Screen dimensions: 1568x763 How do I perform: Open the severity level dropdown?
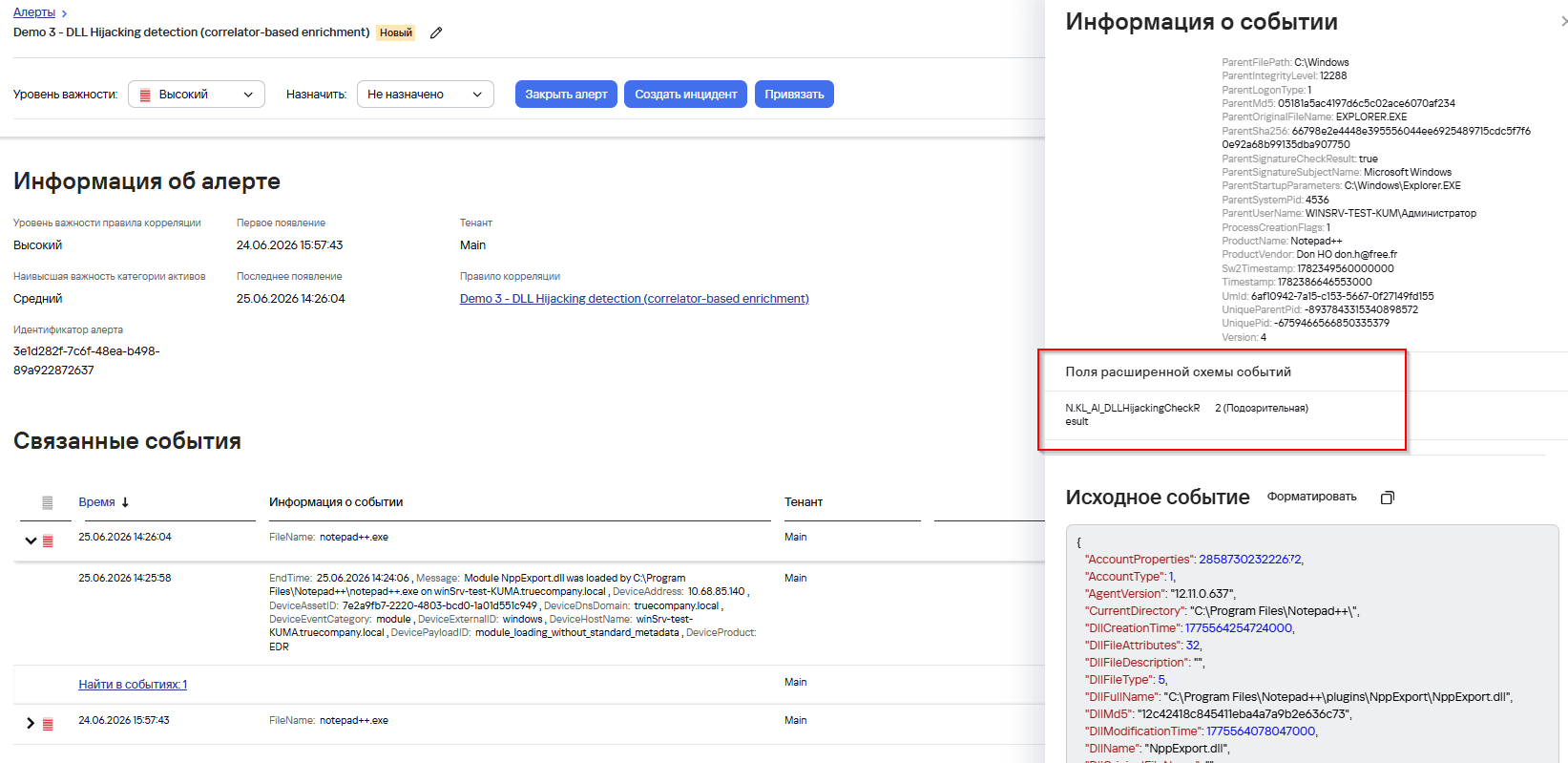point(197,95)
